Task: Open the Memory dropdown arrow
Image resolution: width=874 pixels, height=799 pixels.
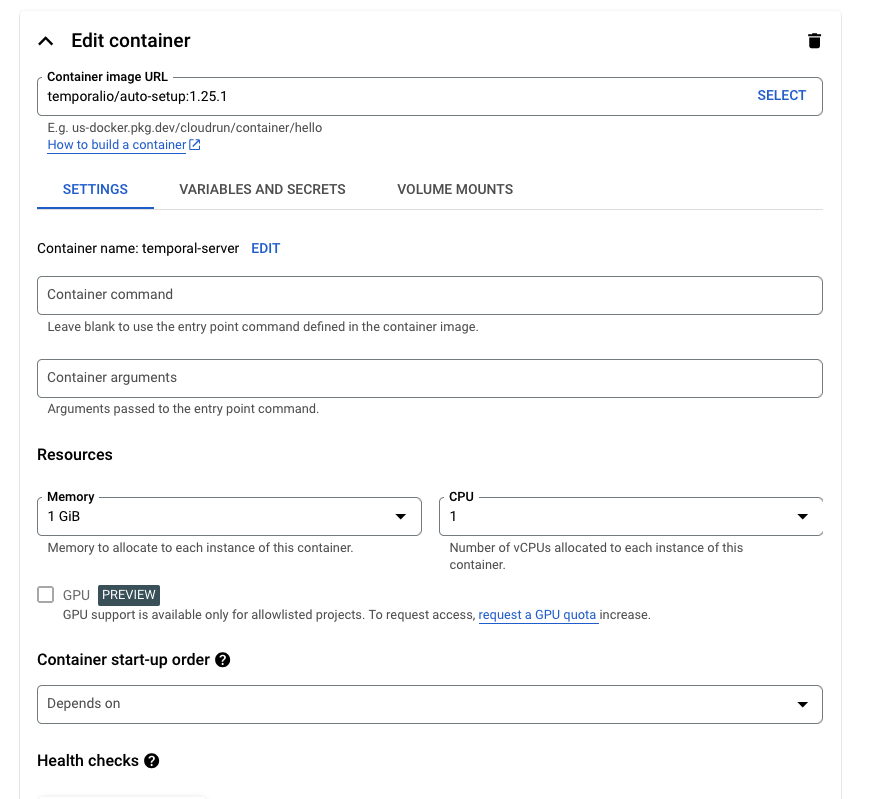Action: pyautogui.click(x=401, y=517)
